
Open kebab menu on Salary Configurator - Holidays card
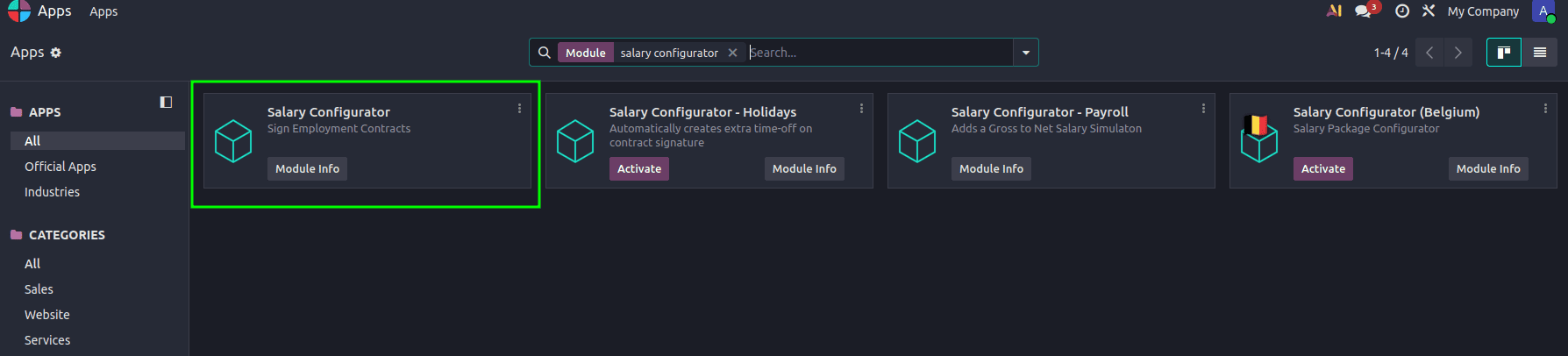tap(861, 108)
